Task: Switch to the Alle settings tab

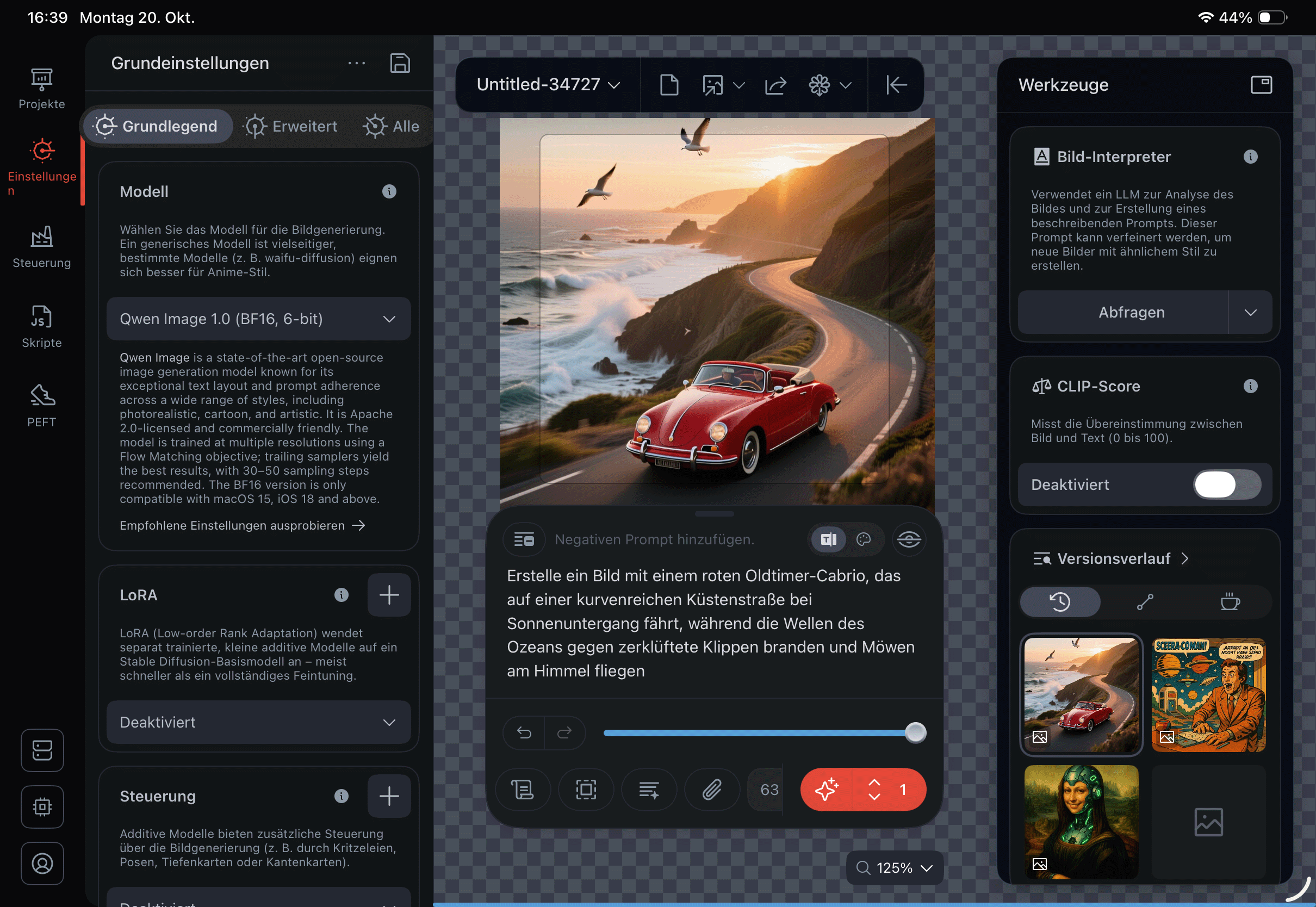Action: pyautogui.click(x=392, y=126)
